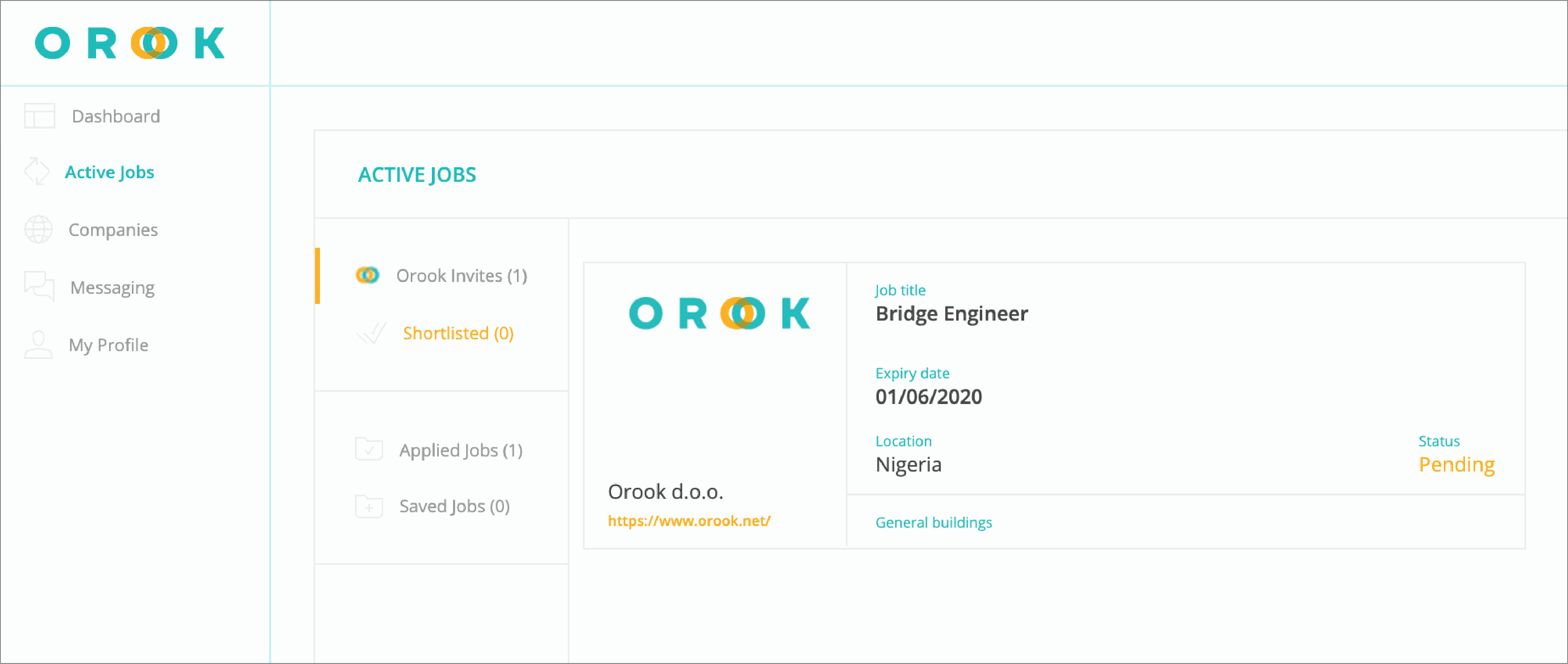This screenshot has height=664, width=1568.
Task: Click the expiry date 01/06/2020
Action: [928, 397]
